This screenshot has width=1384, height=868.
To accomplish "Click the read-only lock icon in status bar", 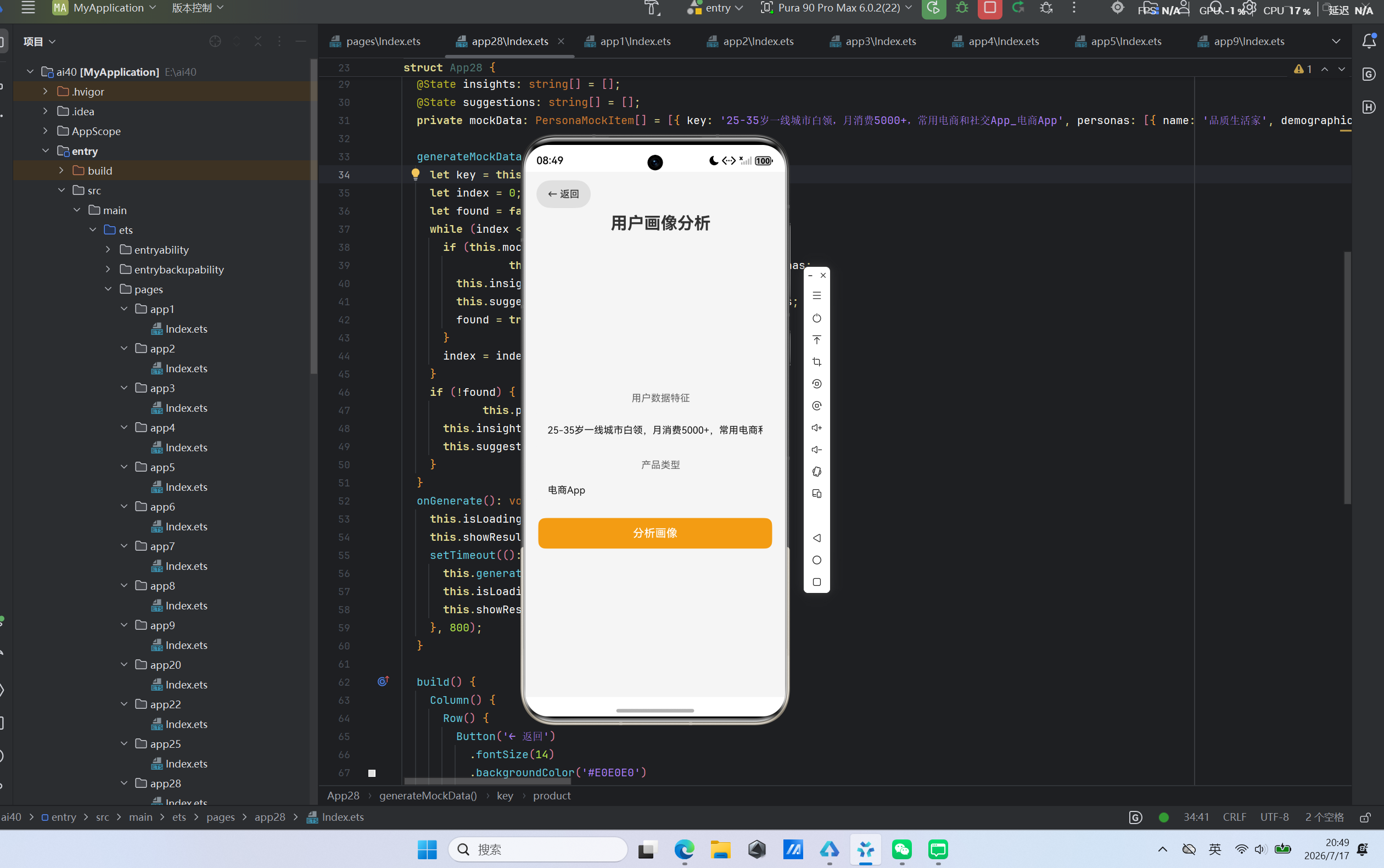I will 1365,817.
